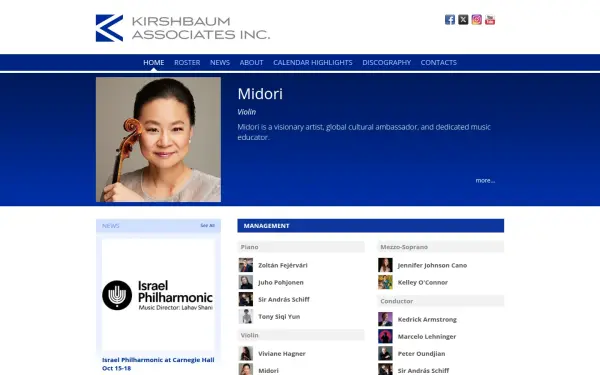Viewport: 600px width, 375px height.
Task: Open Juho Pohjonen's artist page link
Action: coord(281,282)
